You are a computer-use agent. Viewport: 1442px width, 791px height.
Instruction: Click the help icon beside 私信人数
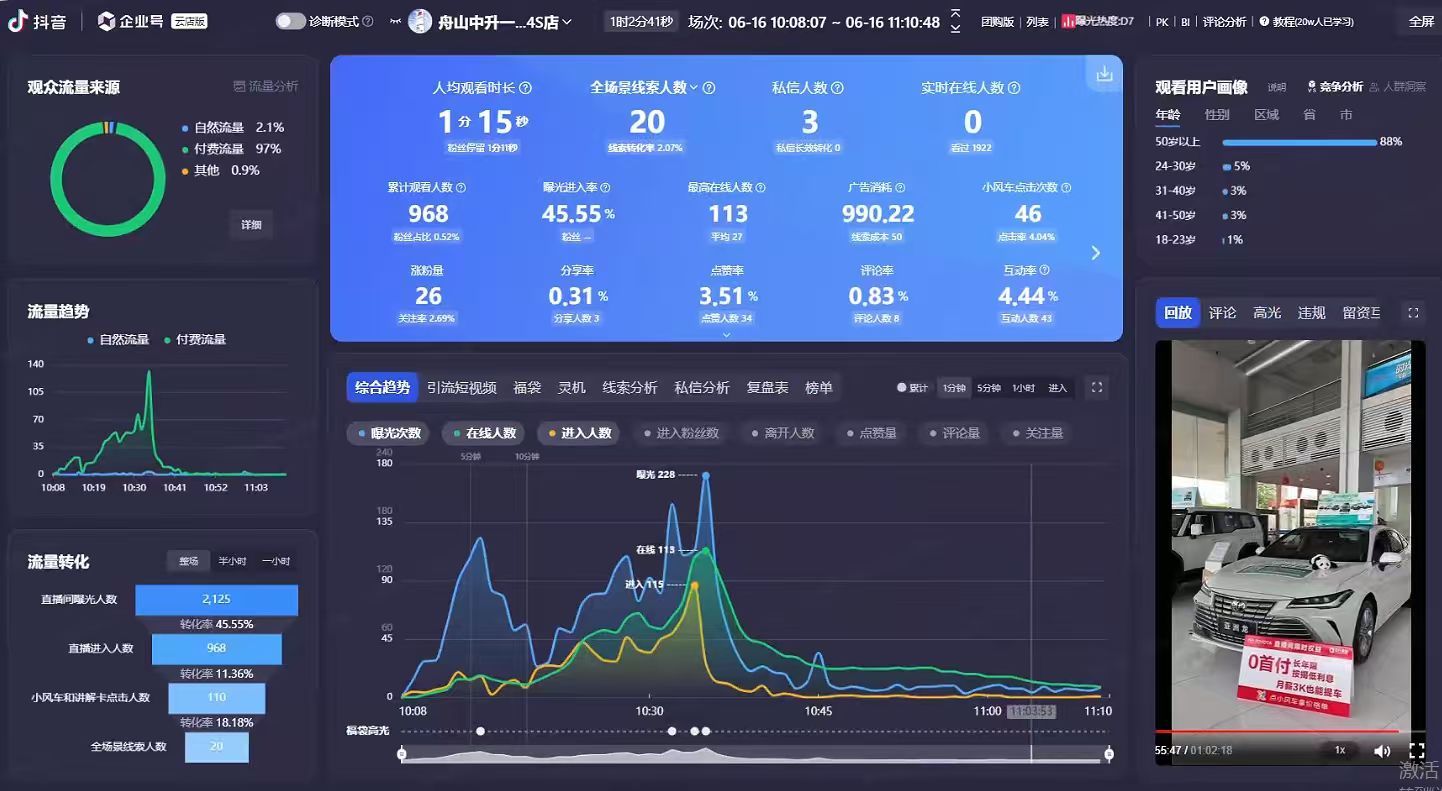(x=837, y=88)
